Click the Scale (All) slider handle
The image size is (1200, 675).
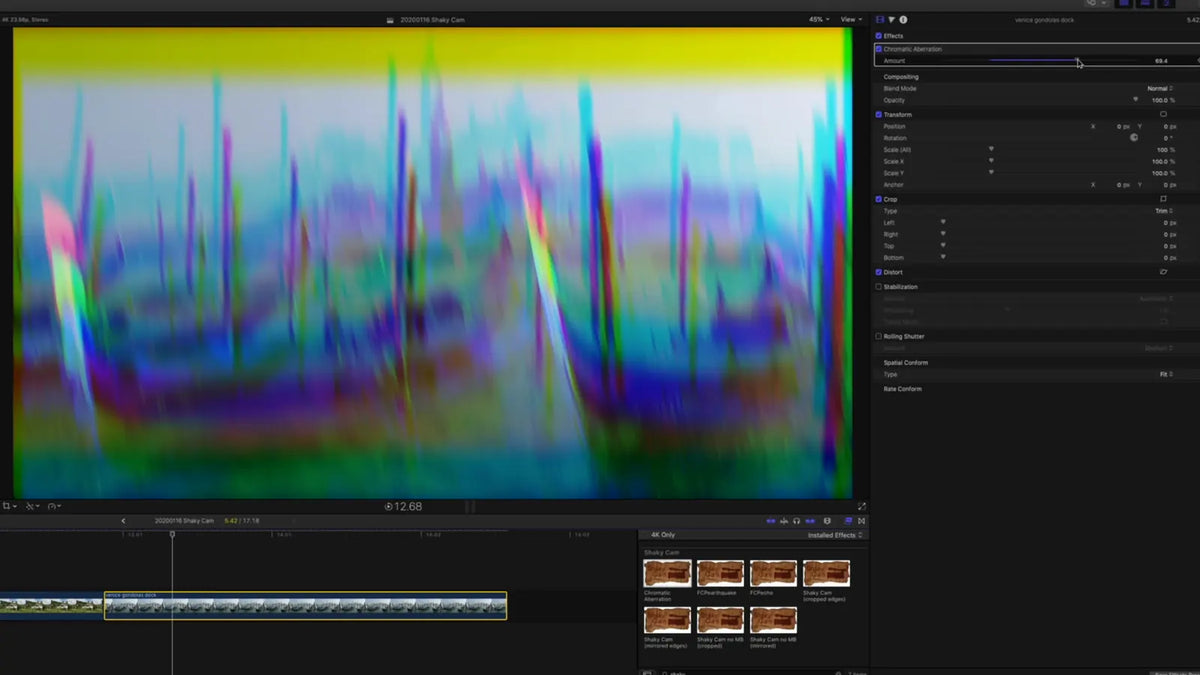tap(991, 149)
